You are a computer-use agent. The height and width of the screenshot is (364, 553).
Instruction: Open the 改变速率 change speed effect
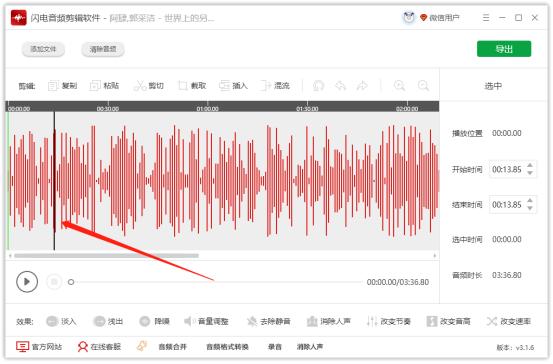(509, 321)
